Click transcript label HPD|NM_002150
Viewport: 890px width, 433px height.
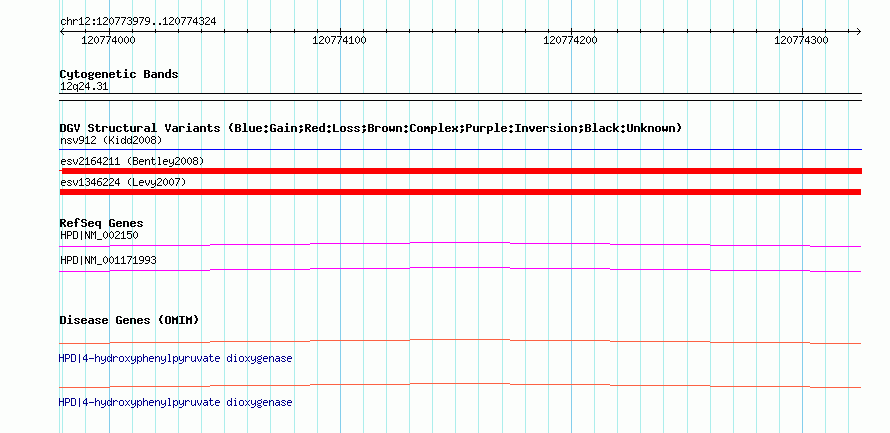[x=99, y=235]
